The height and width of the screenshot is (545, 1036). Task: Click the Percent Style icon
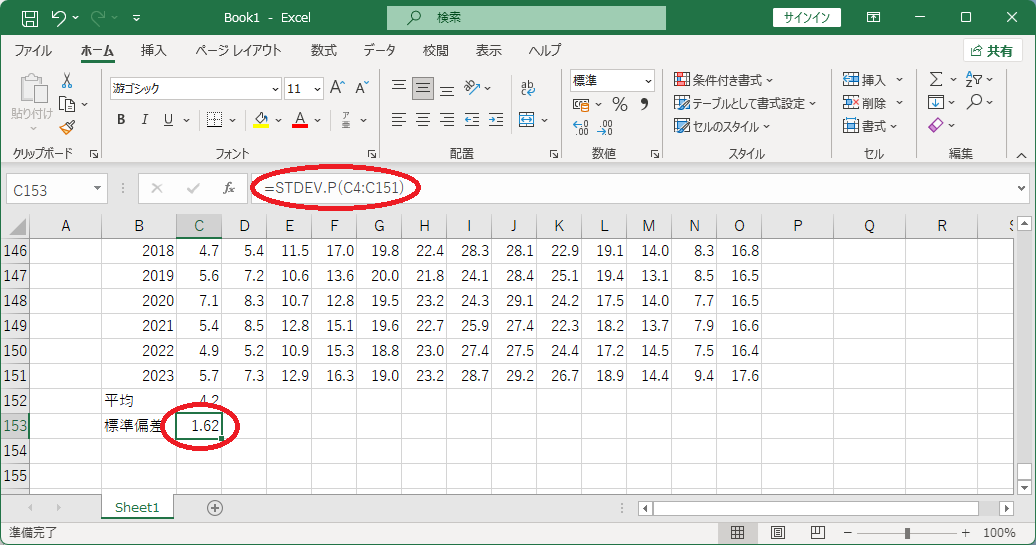tap(619, 104)
